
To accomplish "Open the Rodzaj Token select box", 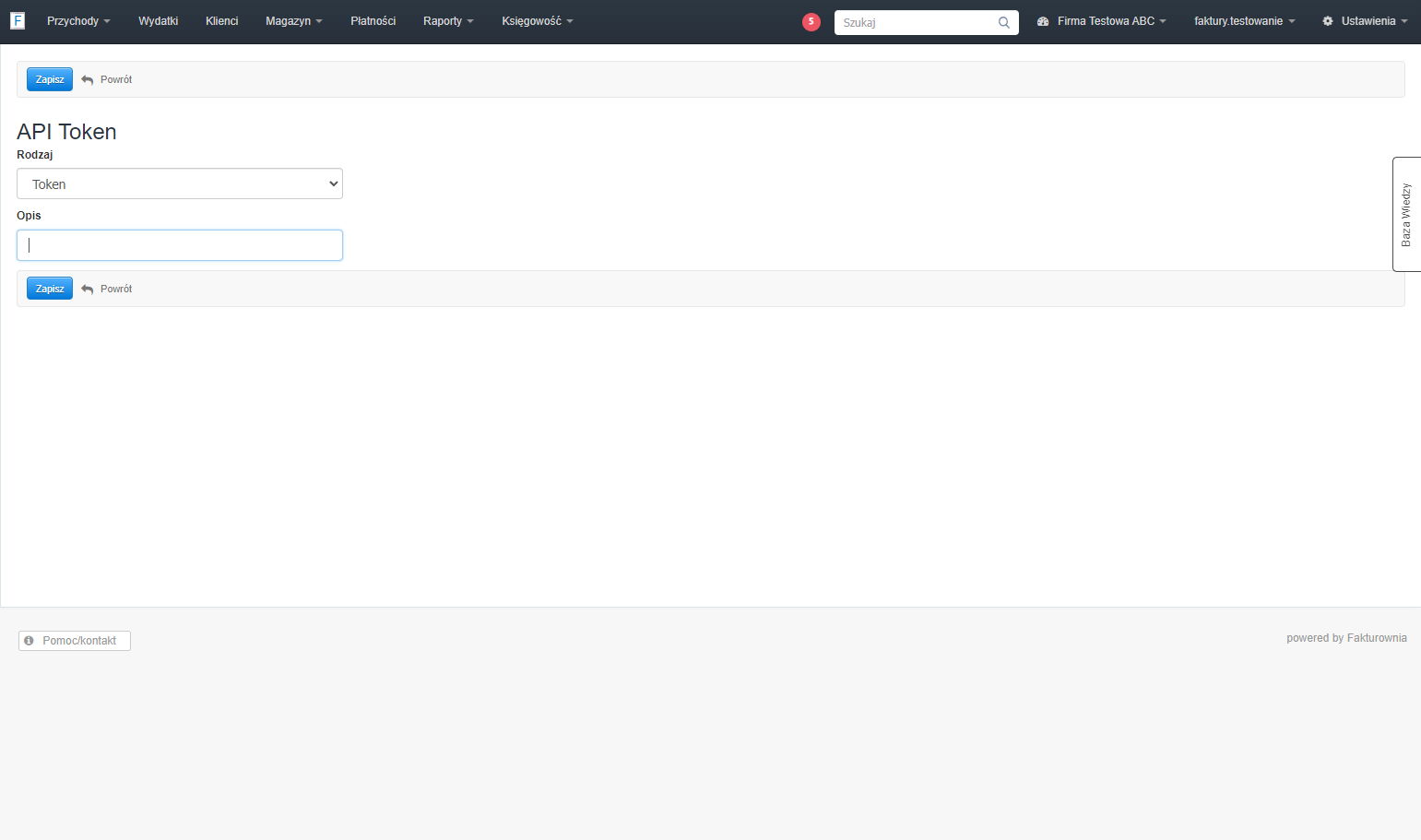I will click(x=180, y=183).
